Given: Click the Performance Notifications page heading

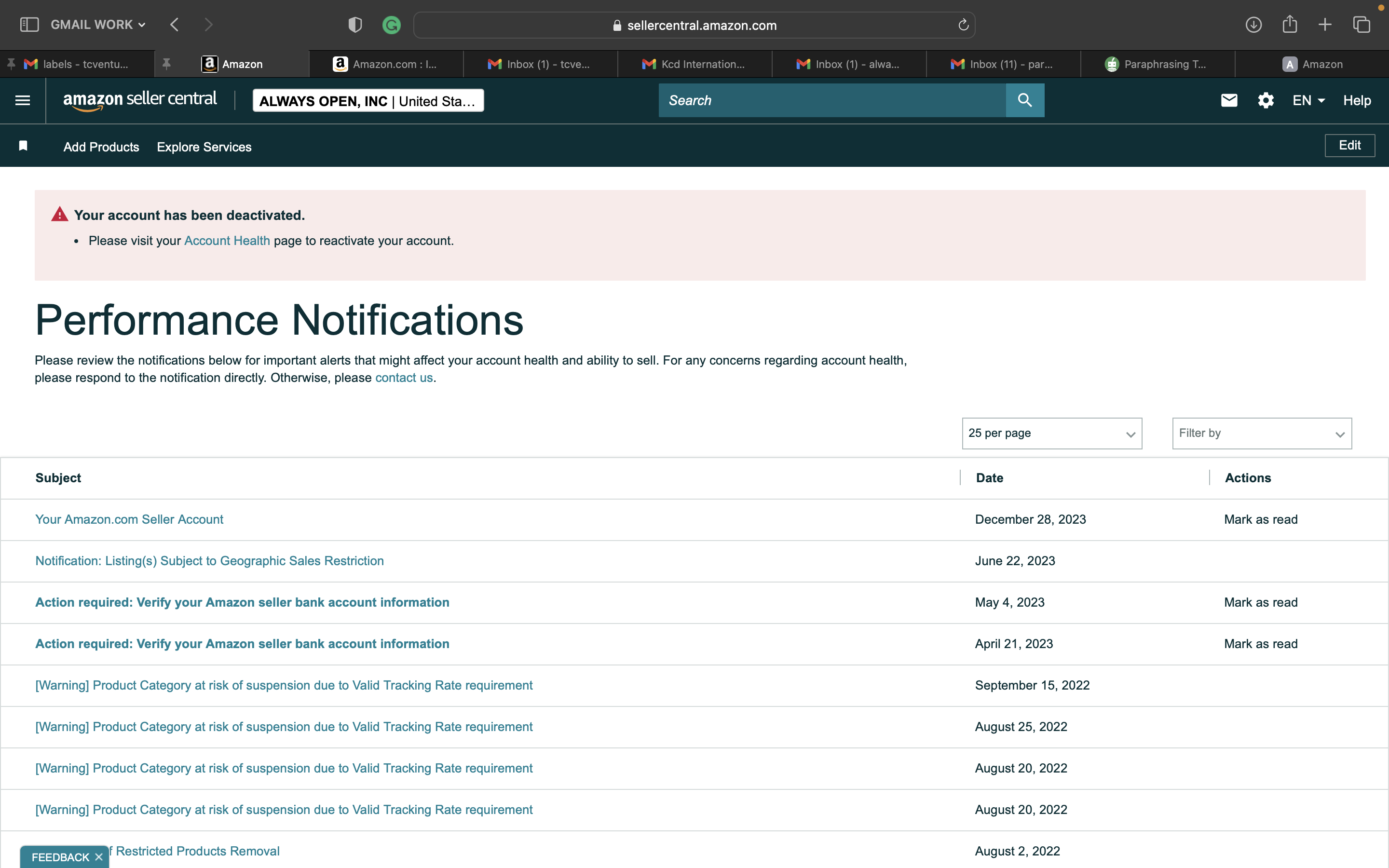Looking at the screenshot, I should pos(280,320).
